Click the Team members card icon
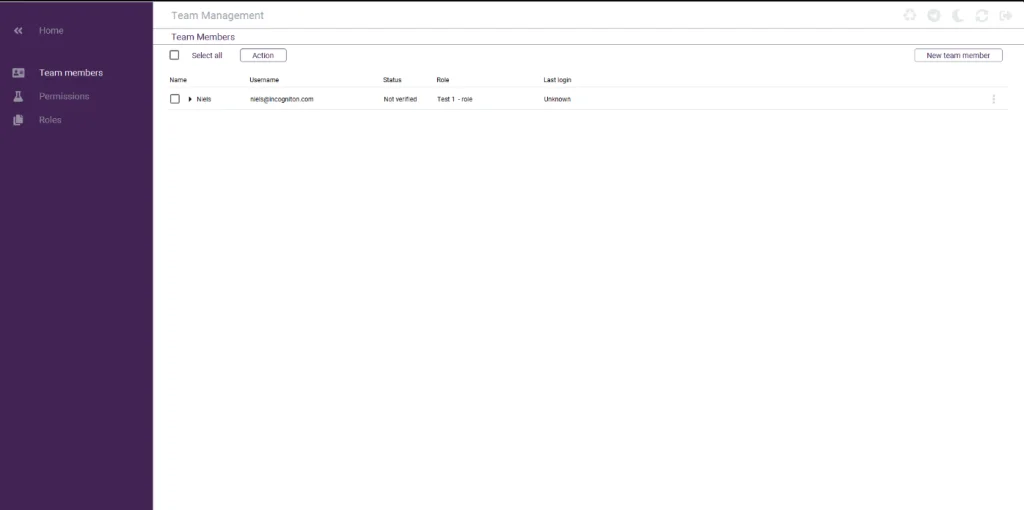1024x510 pixels. 18,73
